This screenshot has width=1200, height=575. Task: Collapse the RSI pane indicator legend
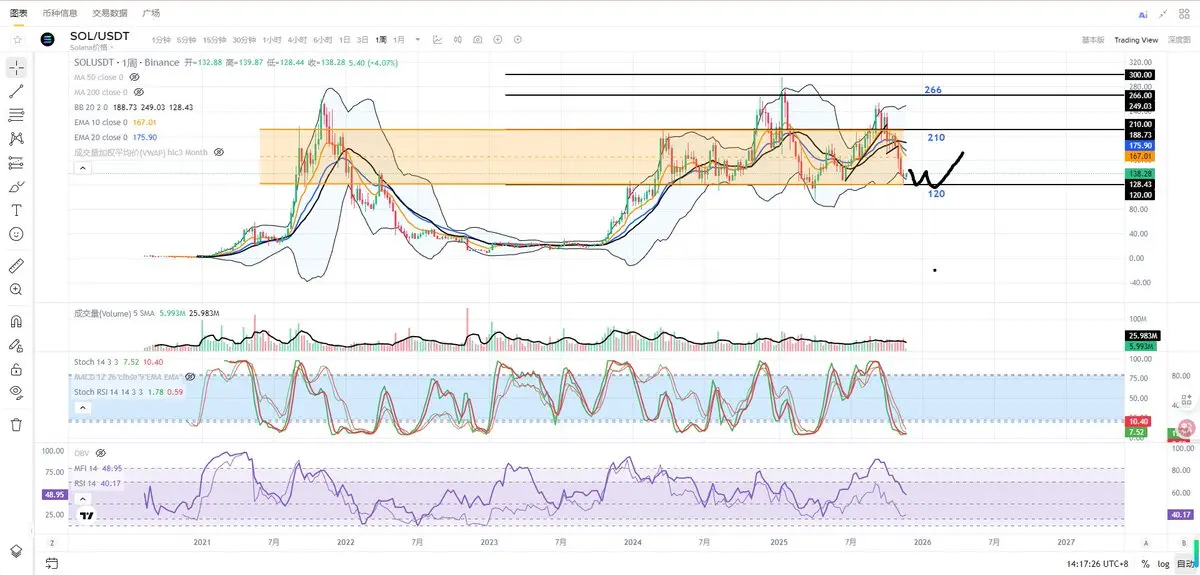pos(82,499)
